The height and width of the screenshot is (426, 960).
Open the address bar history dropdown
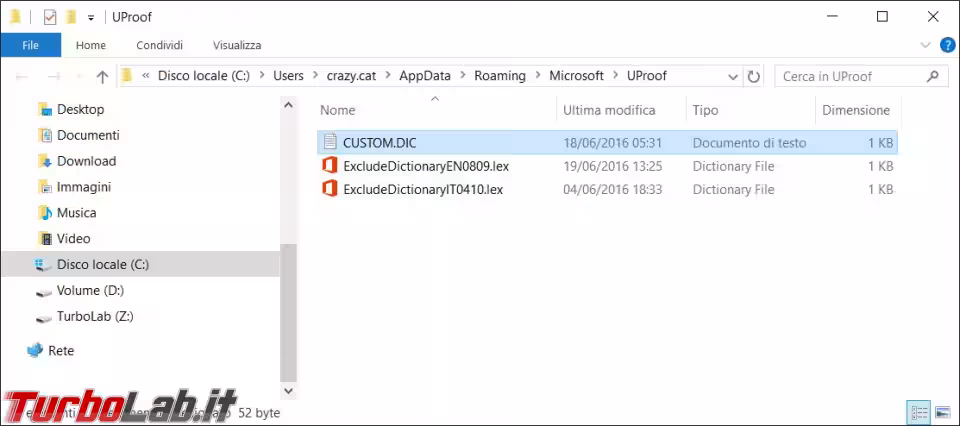coord(733,77)
